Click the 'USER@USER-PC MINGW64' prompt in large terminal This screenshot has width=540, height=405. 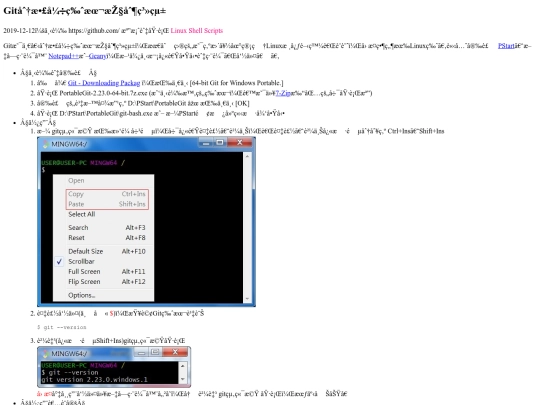[x=79, y=163]
